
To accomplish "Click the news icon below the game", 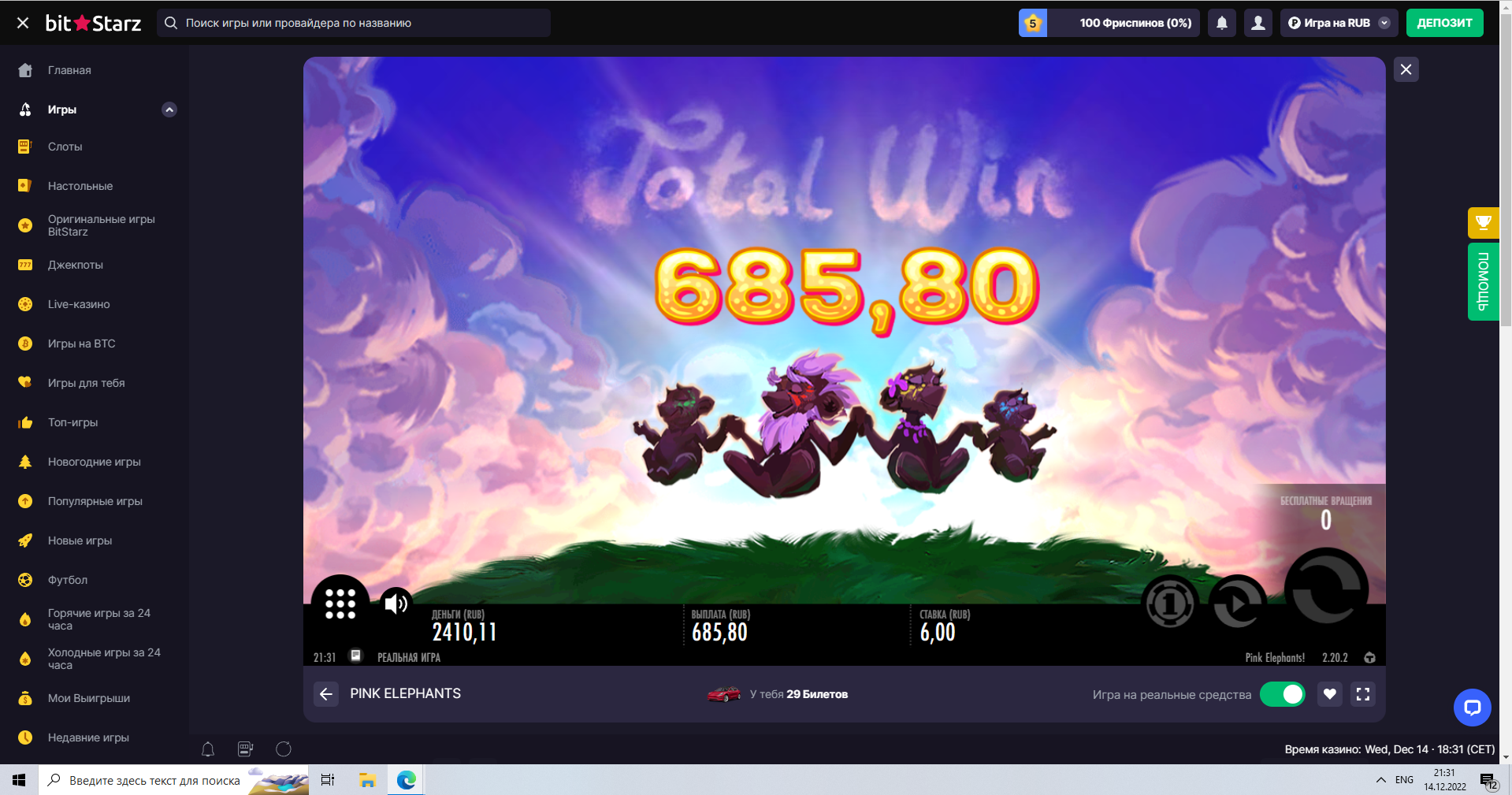I will tap(246, 749).
